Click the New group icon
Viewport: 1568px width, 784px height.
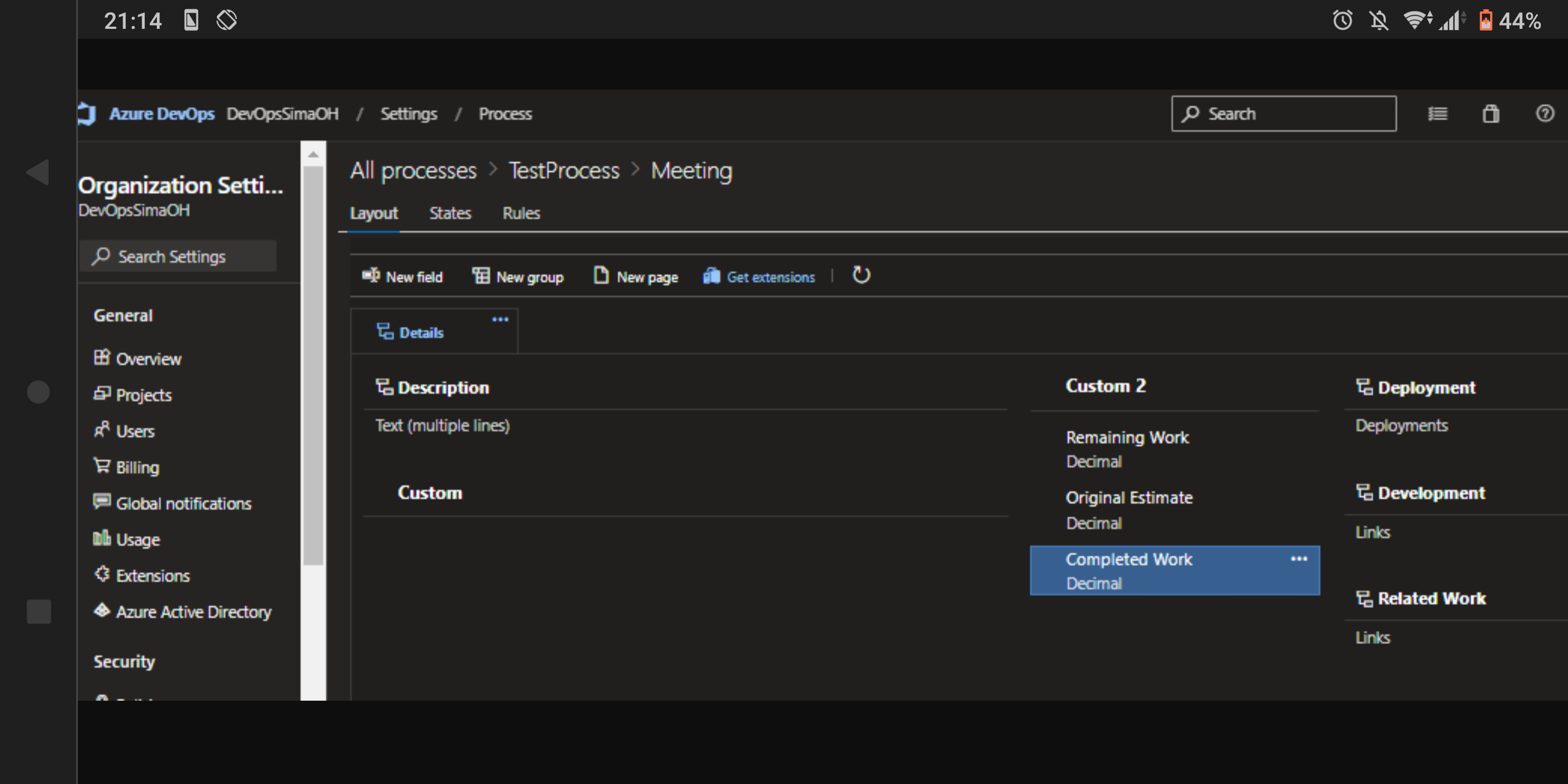(481, 275)
